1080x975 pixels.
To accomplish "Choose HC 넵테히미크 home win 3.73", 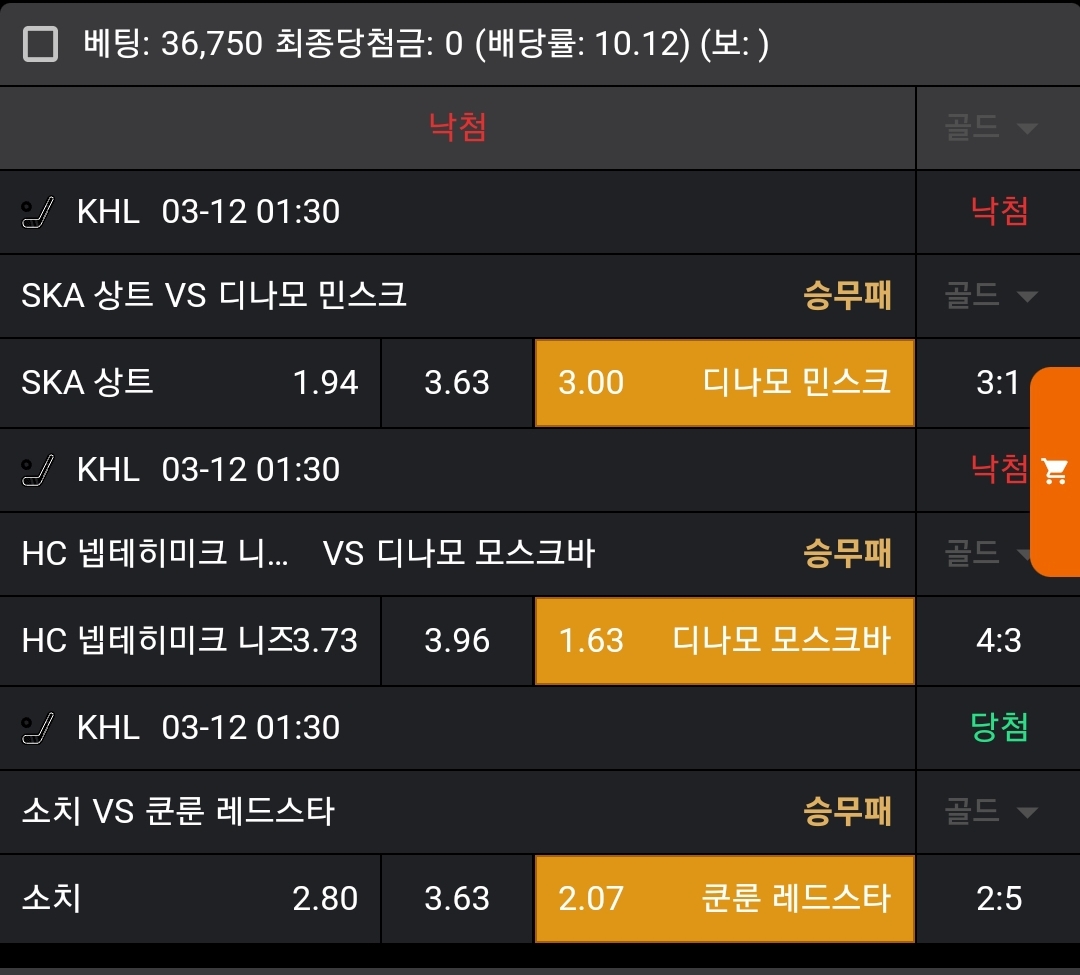I will pyautogui.click(x=190, y=641).
